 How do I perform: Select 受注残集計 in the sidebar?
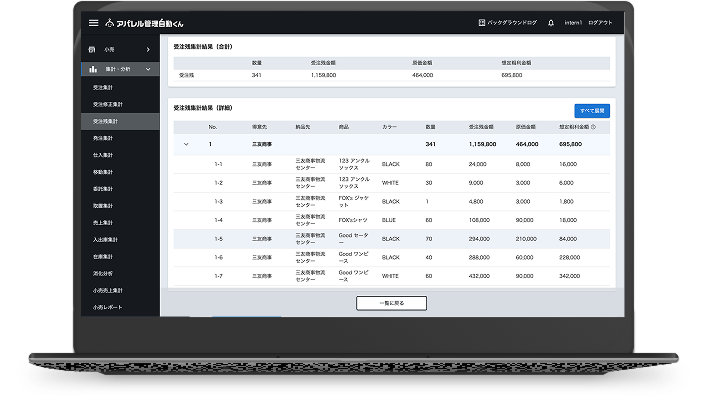(106, 121)
